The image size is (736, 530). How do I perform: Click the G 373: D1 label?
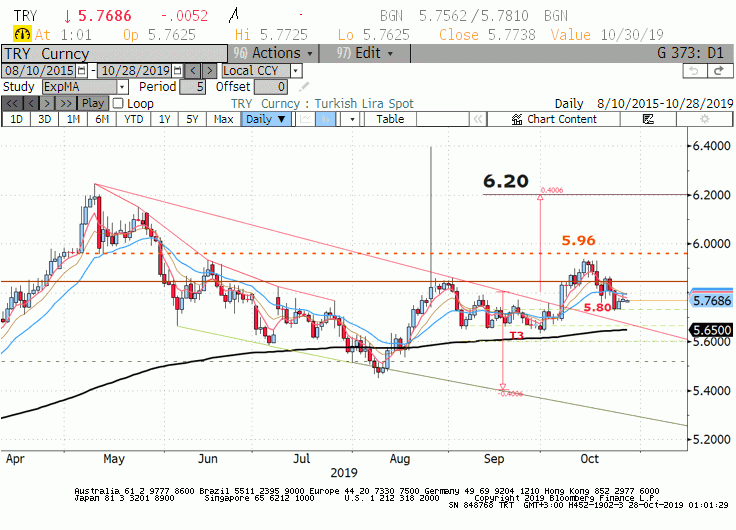tap(690, 53)
